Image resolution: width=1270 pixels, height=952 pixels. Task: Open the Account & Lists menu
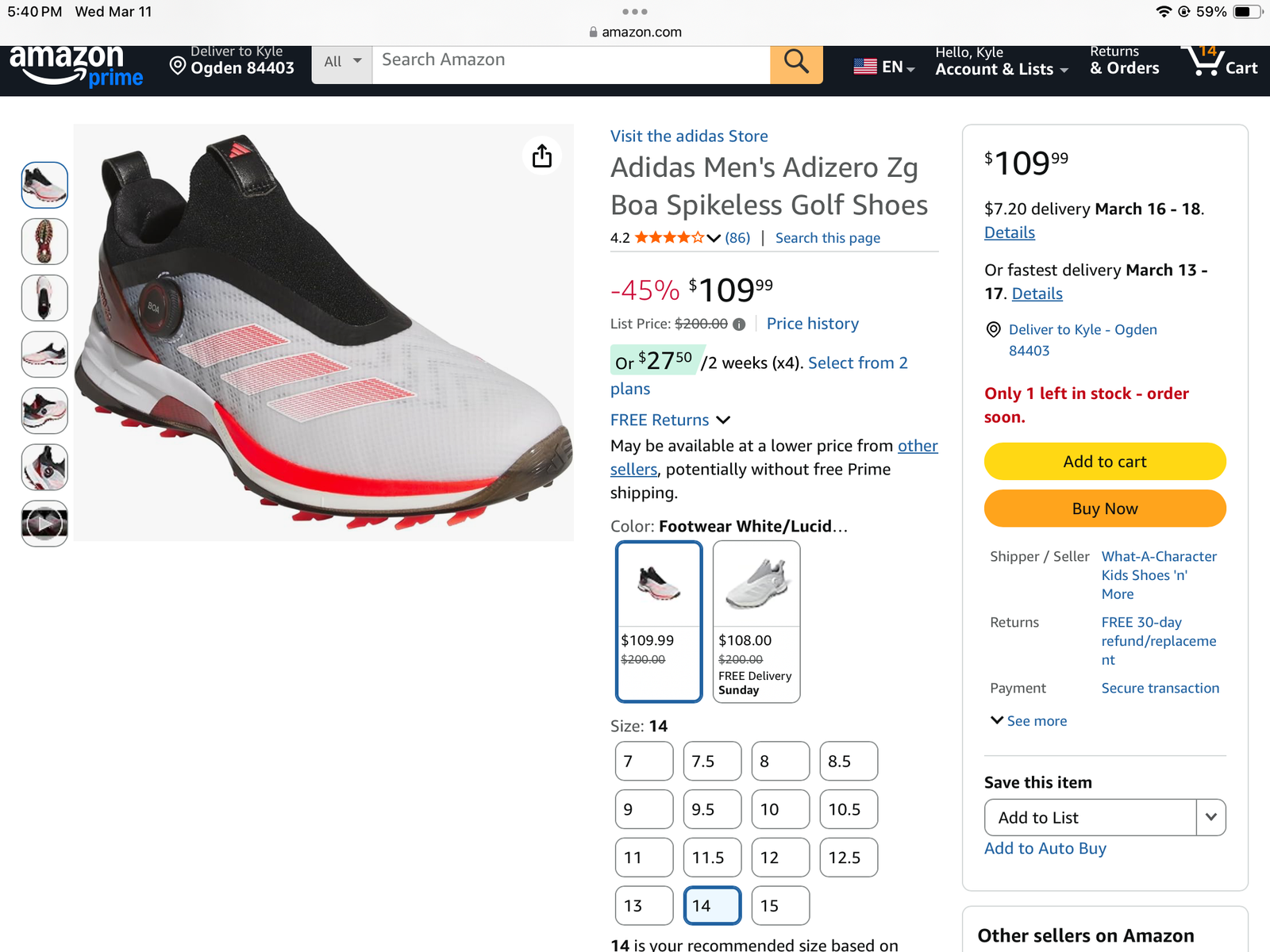(x=1001, y=63)
